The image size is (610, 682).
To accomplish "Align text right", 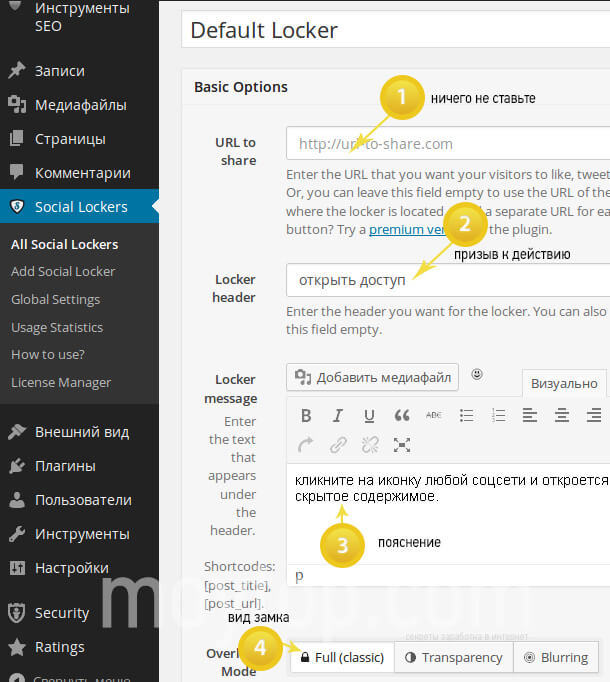I will [x=593, y=415].
